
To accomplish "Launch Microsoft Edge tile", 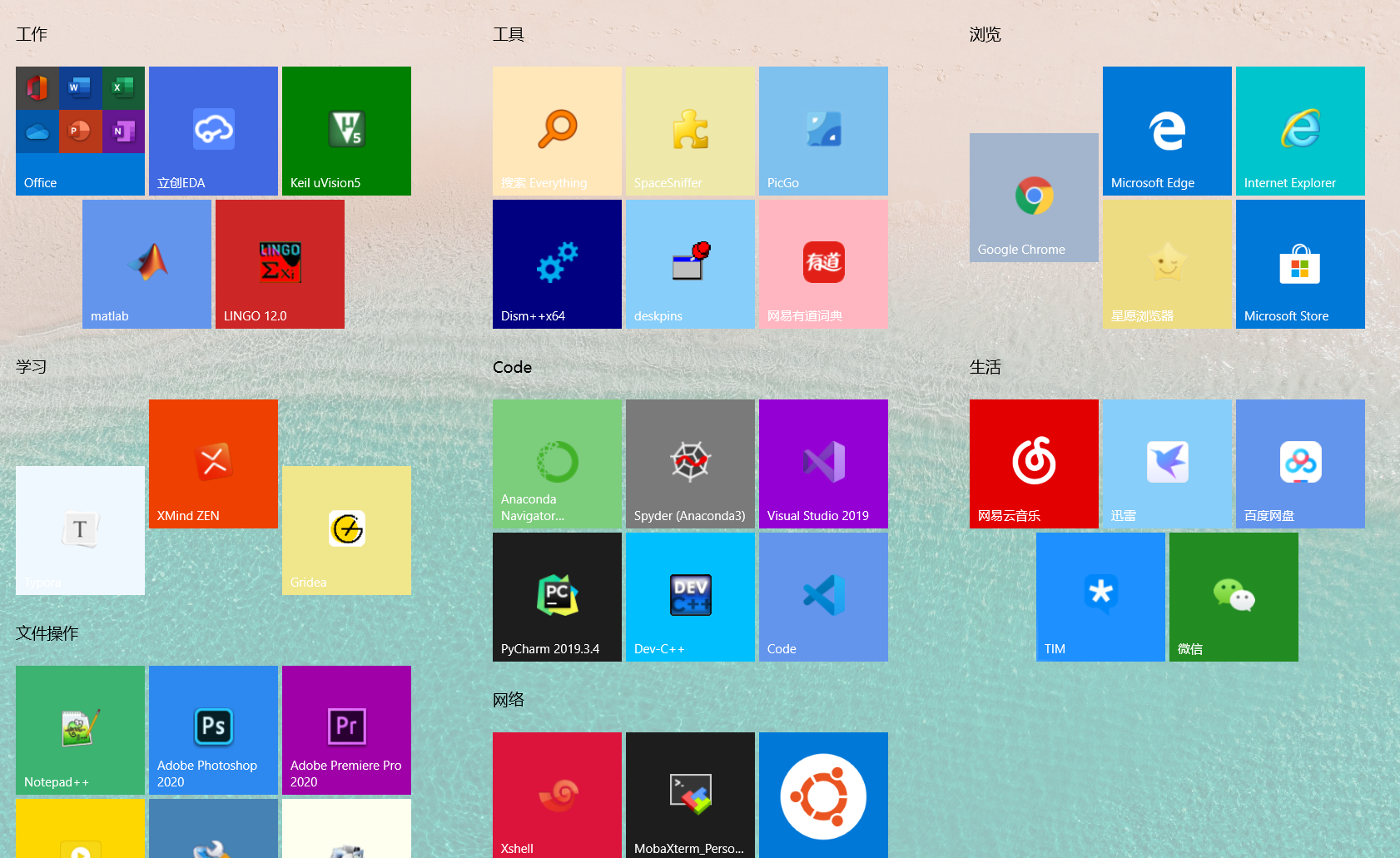I will coord(1167,131).
